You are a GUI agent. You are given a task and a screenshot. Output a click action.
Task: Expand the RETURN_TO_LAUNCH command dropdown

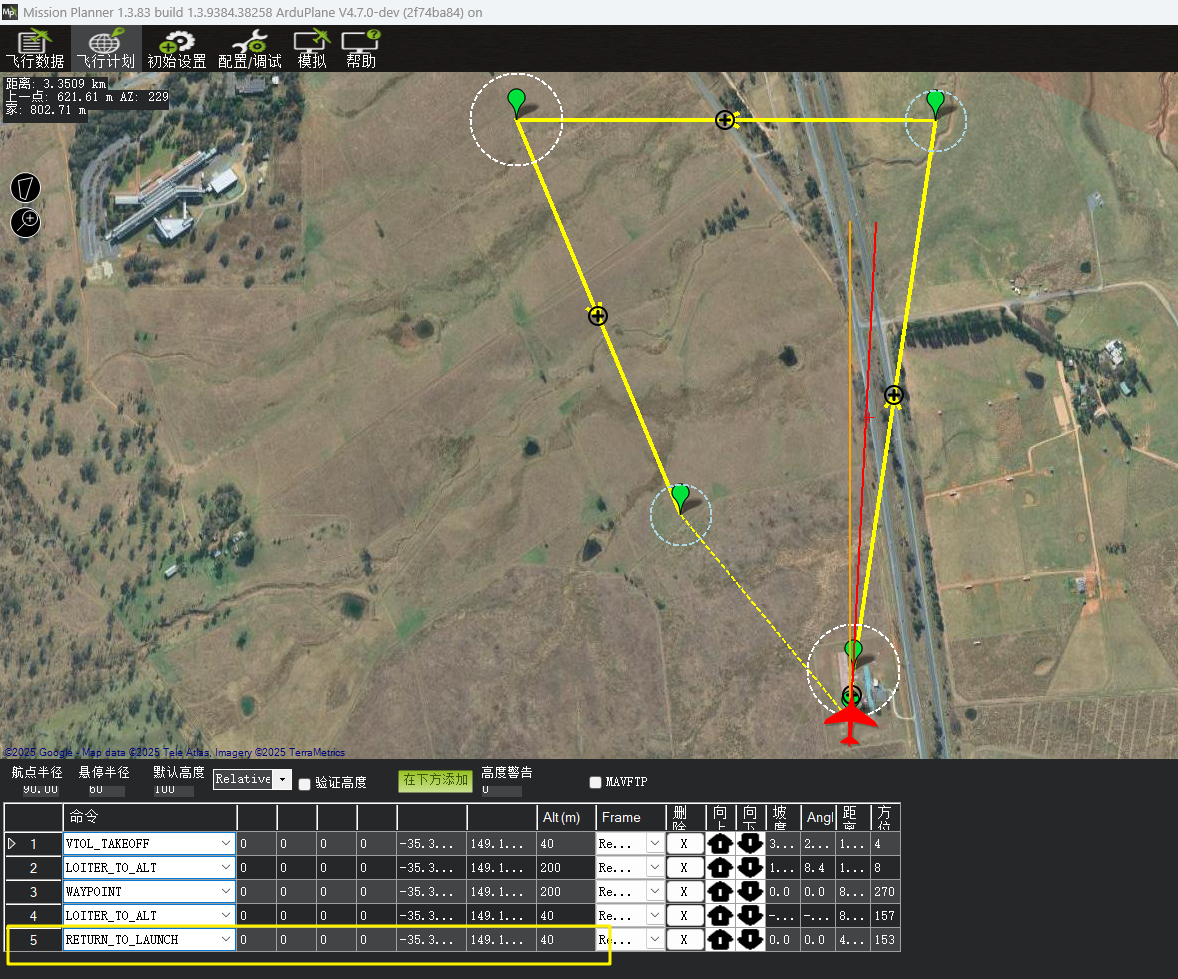pyautogui.click(x=224, y=939)
